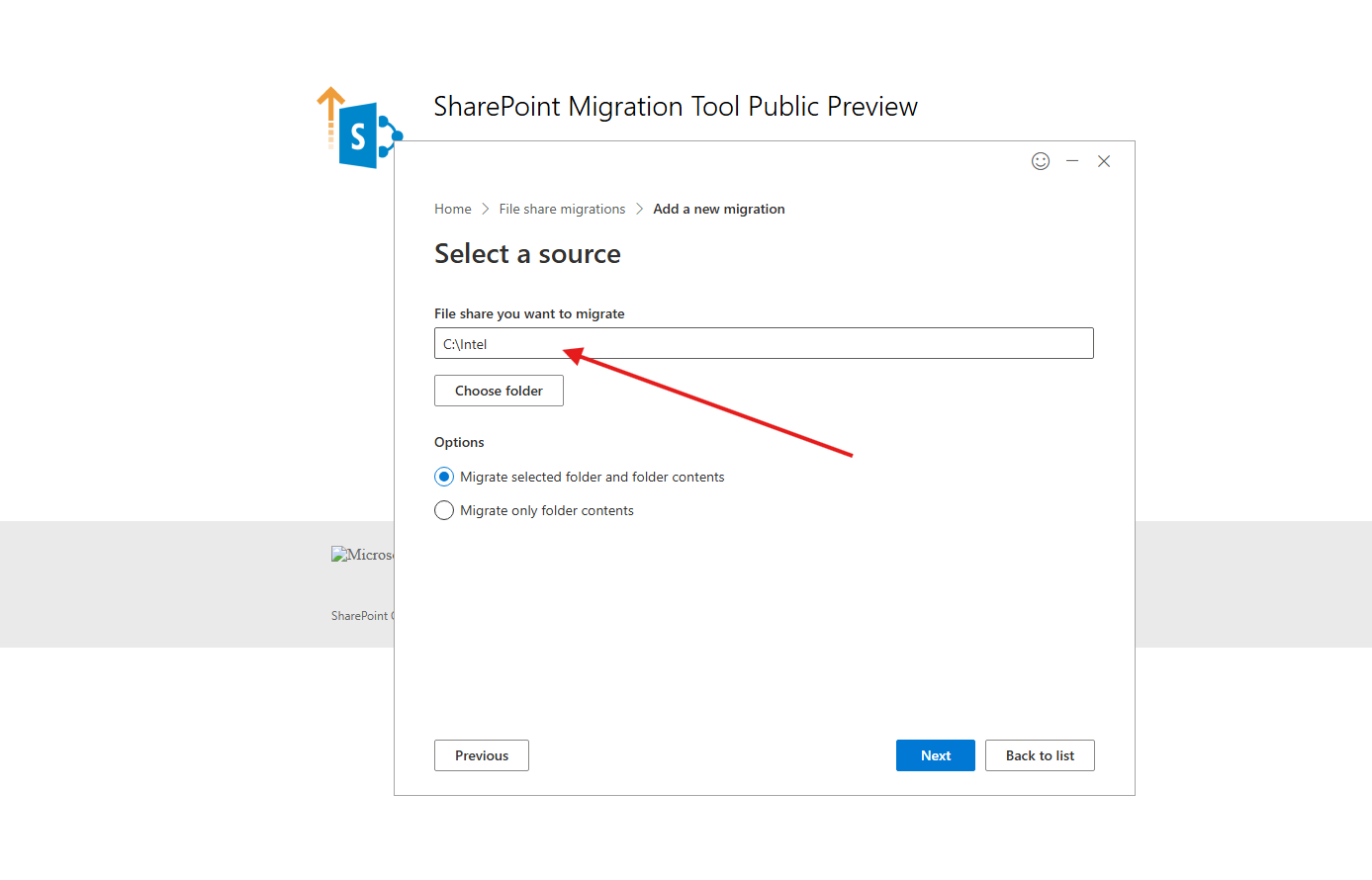Viewport: 1372px width, 880px height.
Task: Click the blue Next button
Action: point(935,755)
